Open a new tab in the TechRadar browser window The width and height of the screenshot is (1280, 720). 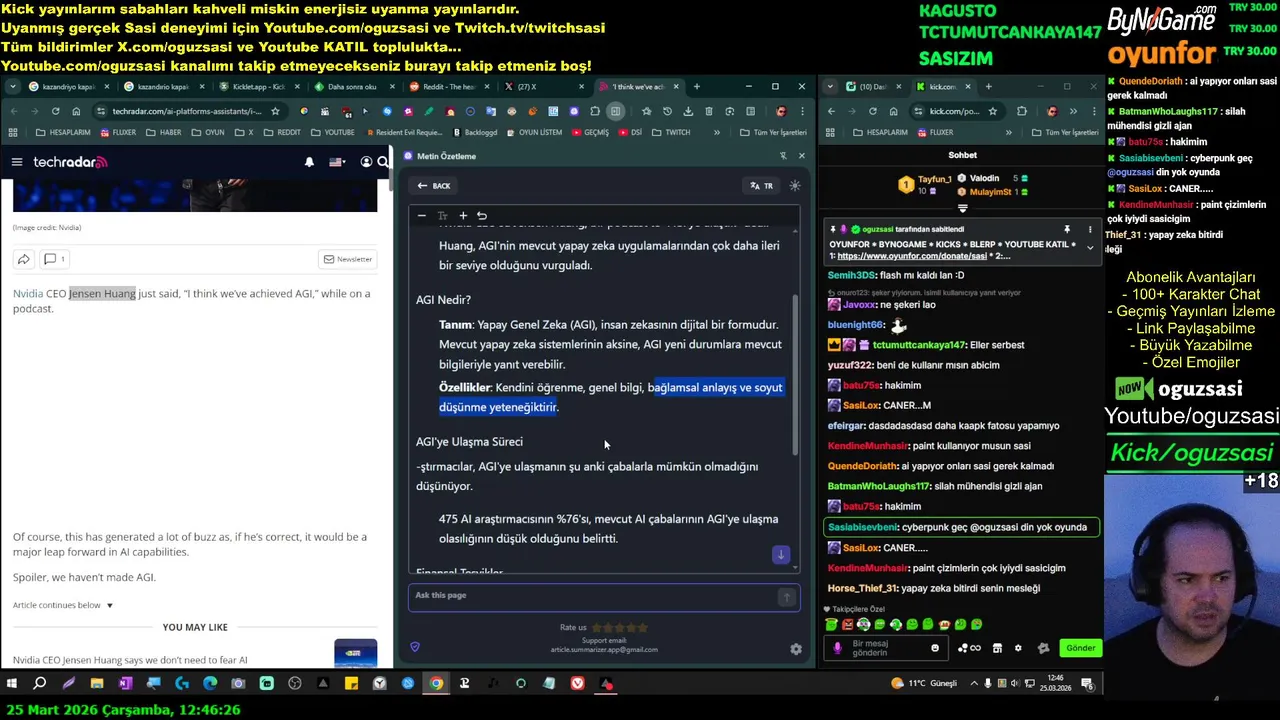click(x=697, y=87)
